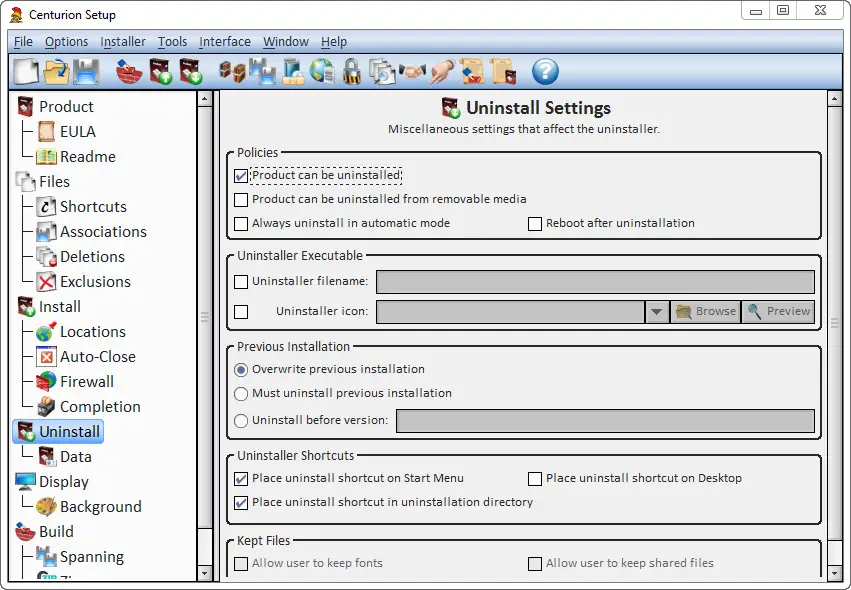The width and height of the screenshot is (851, 590).
Task: Click the pointing hand toolbar icon
Action: pos(442,72)
